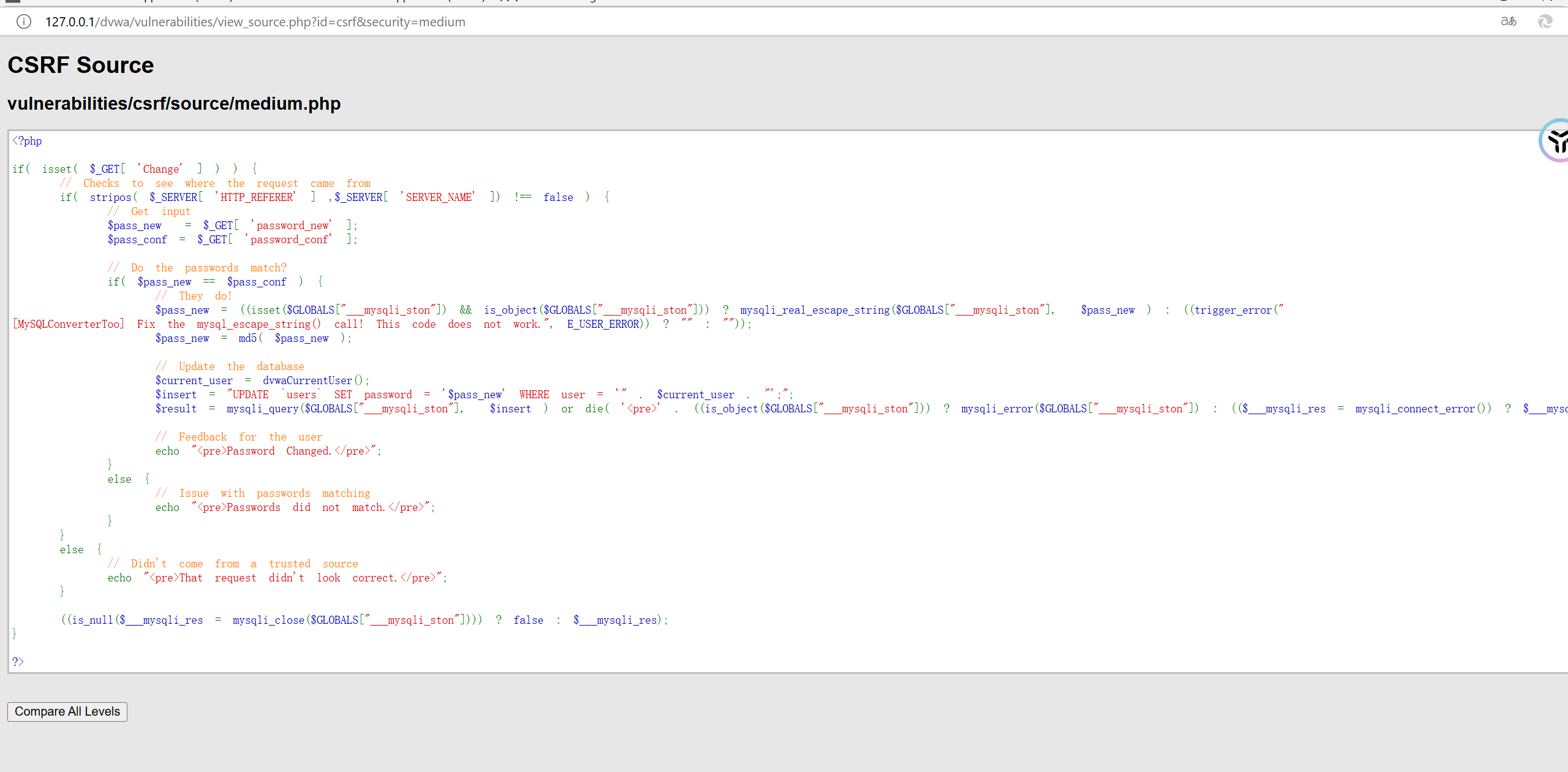Image resolution: width=1568 pixels, height=772 pixels.
Task: Click the translate page icon
Action: tap(1508, 22)
